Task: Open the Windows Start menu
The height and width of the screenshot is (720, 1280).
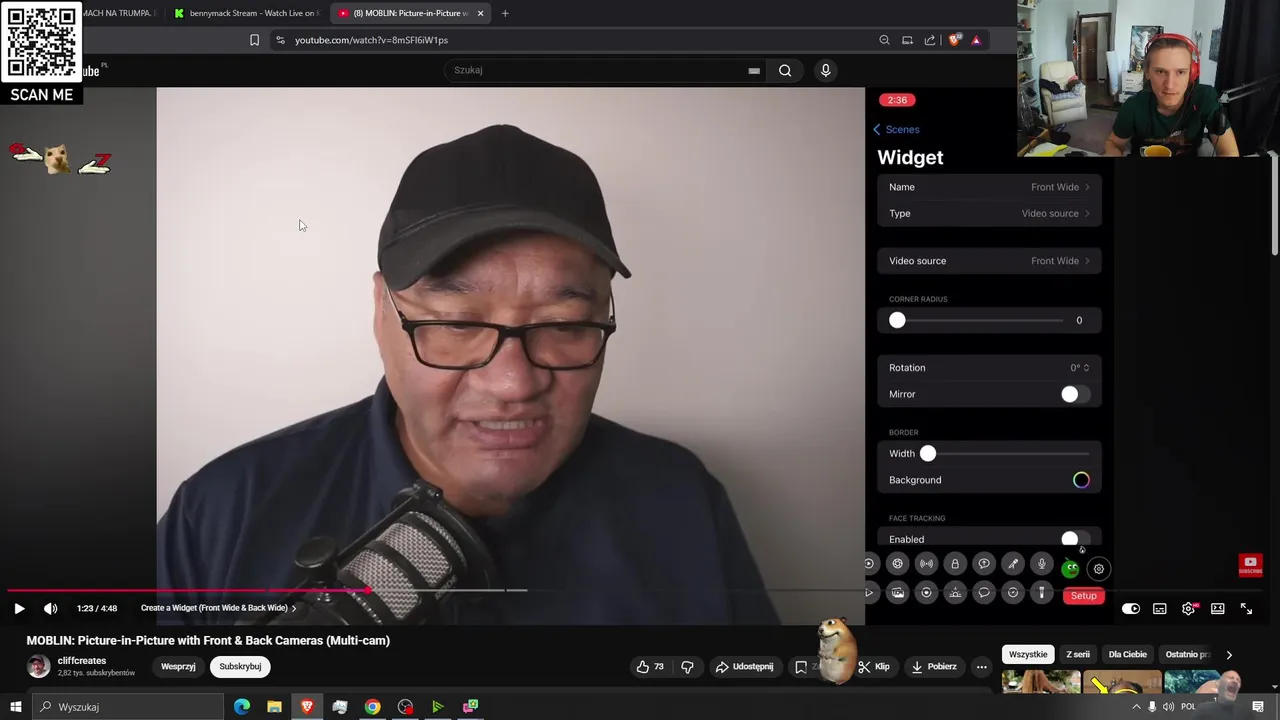Action: 15,707
